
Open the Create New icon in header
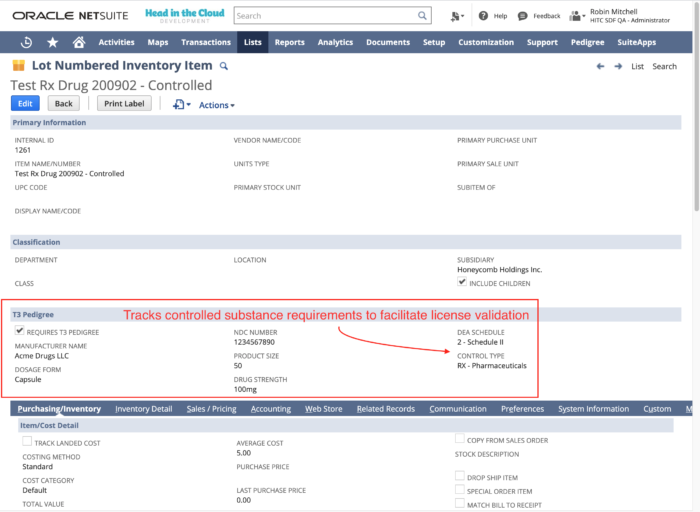(x=457, y=17)
